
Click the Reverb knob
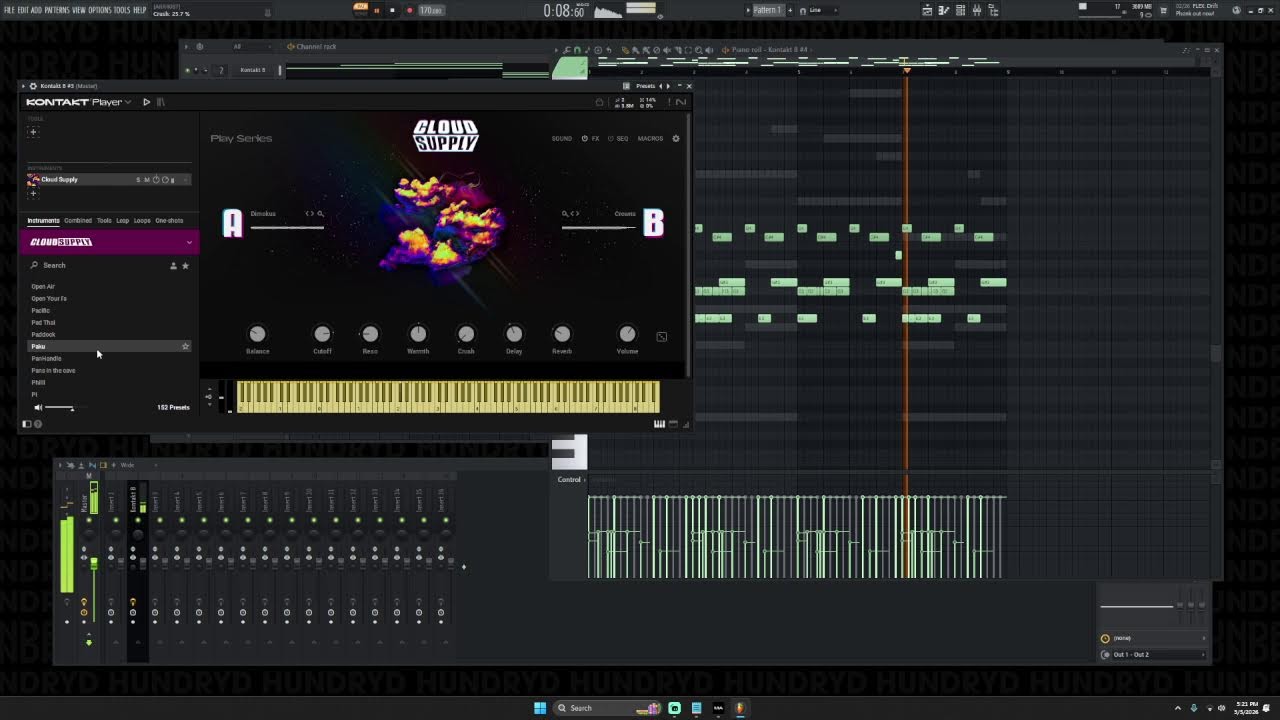tap(562, 334)
